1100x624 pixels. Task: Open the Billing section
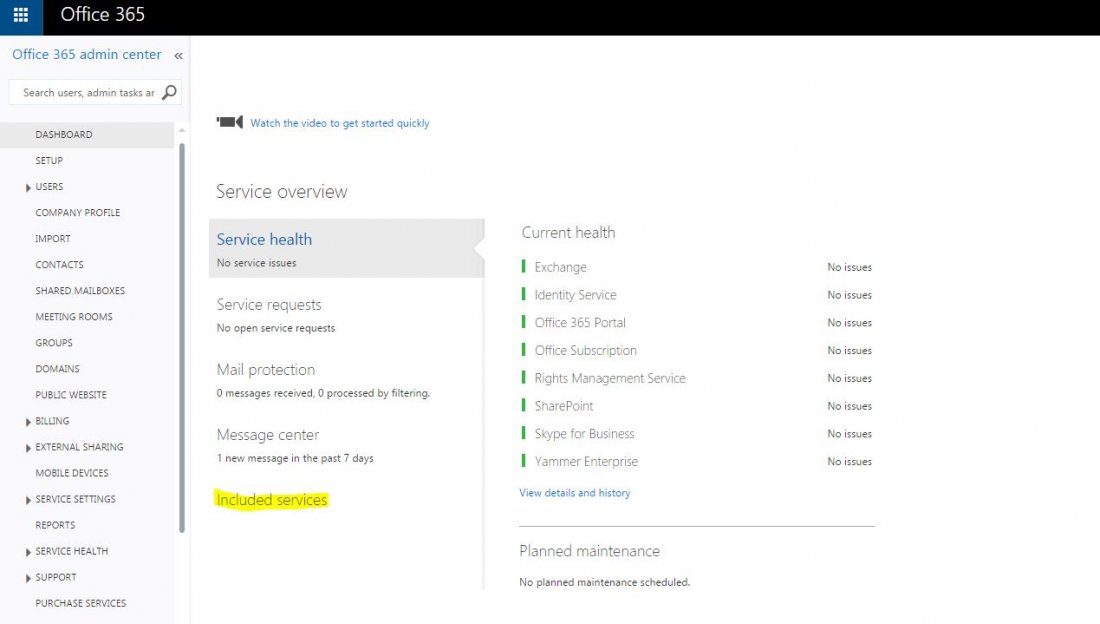coord(53,421)
